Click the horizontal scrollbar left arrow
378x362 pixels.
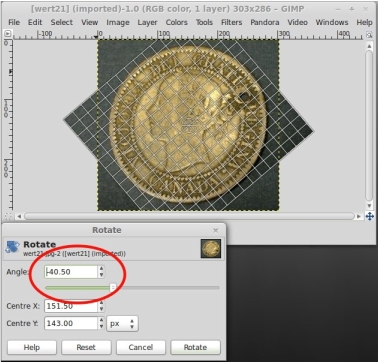coord(19,217)
